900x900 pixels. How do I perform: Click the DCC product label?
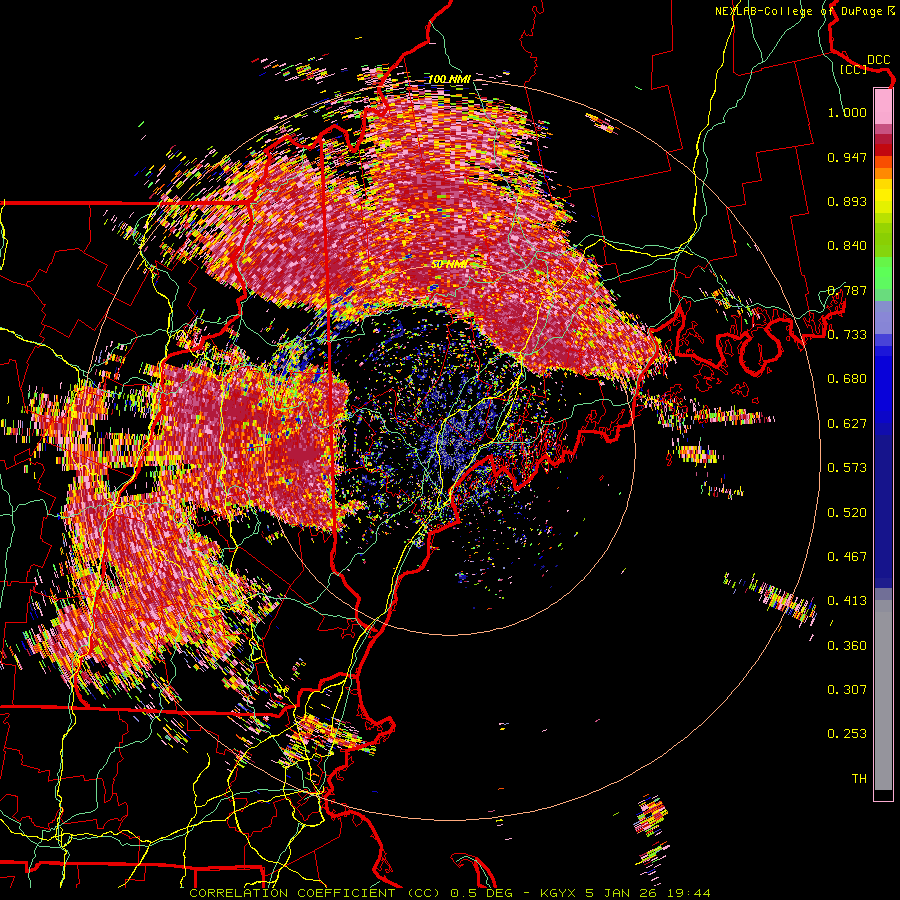[879, 60]
